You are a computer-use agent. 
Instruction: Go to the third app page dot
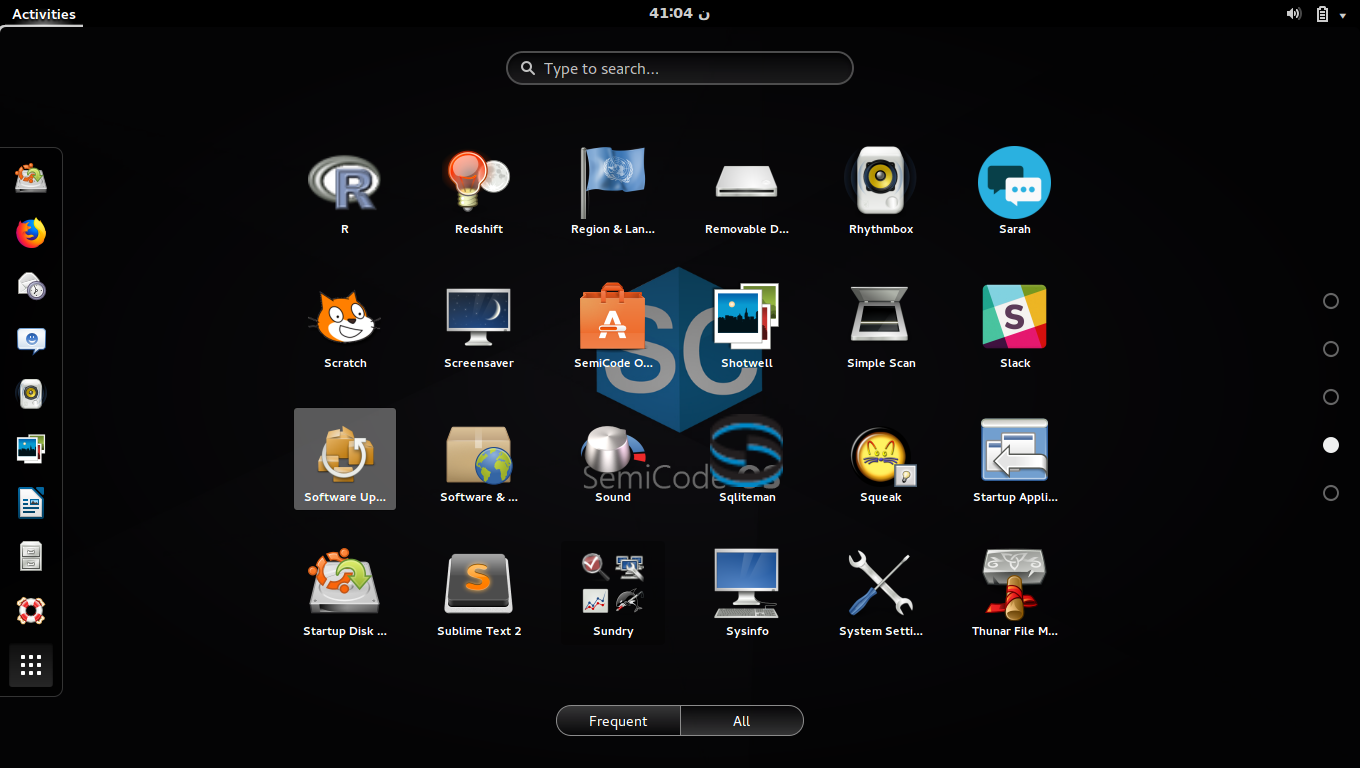tap(1331, 397)
